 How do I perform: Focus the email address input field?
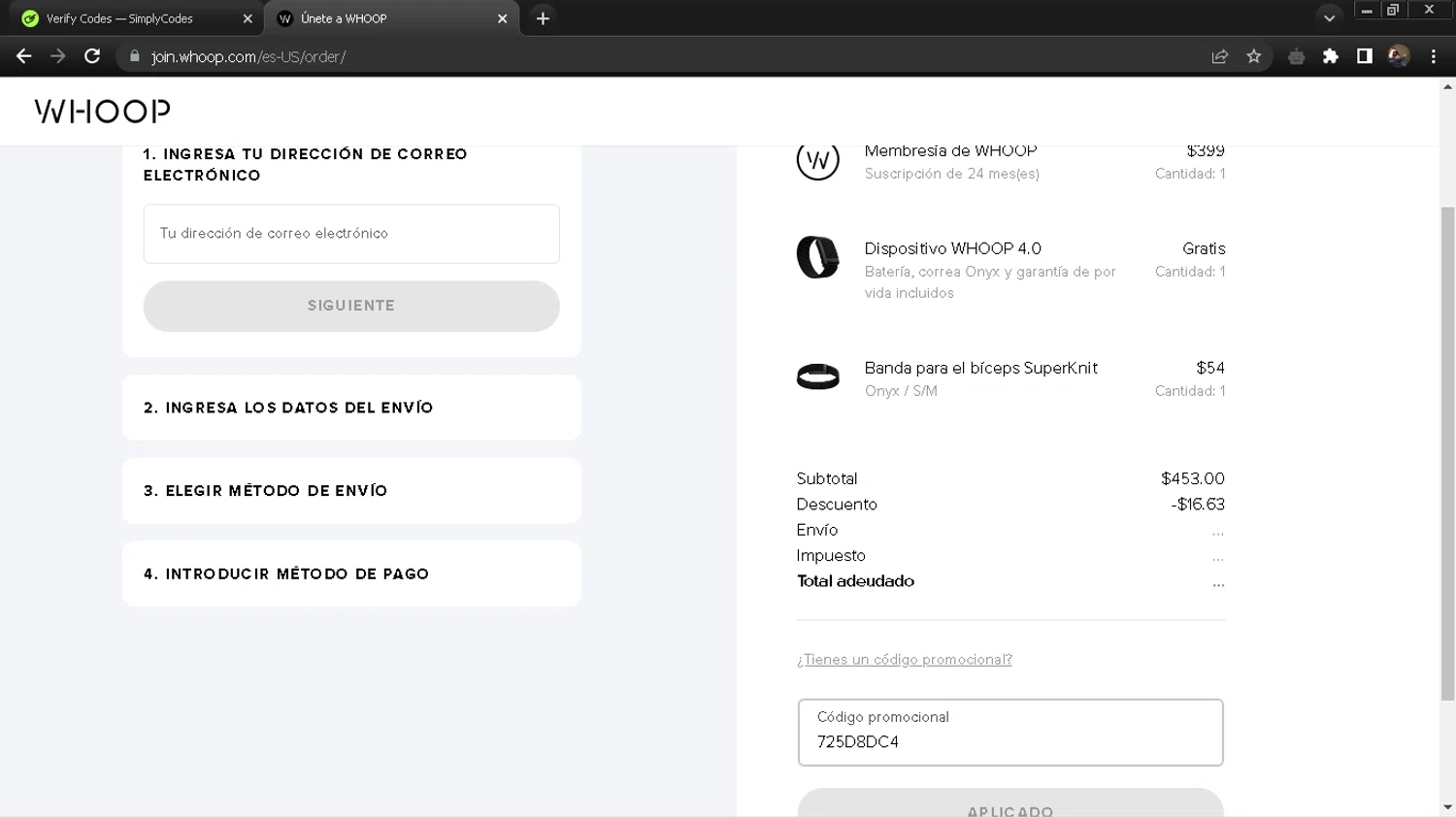351,234
